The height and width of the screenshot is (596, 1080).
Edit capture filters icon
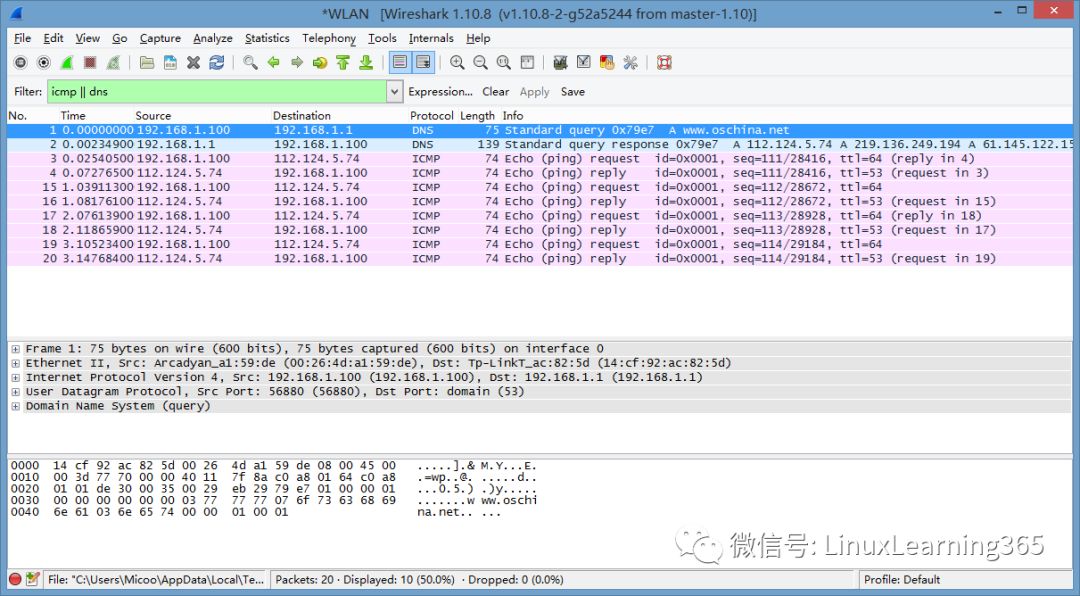[x=560, y=63]
